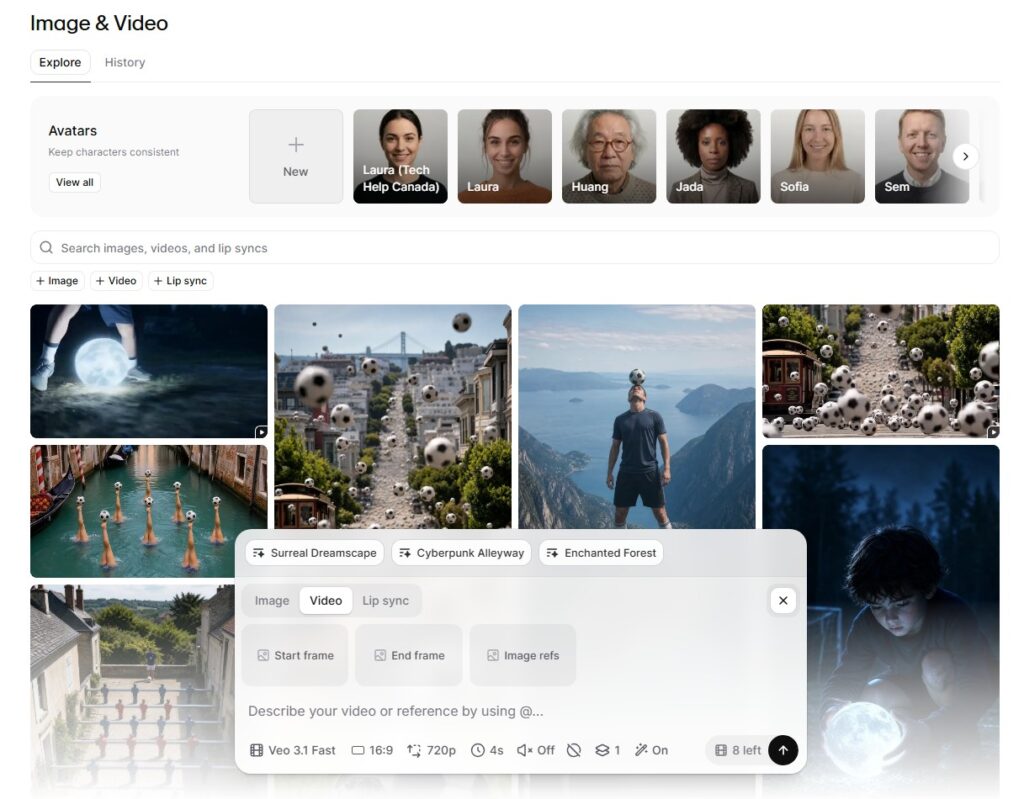
Task: Add a Video filter chip
Action: [x=116, y=281]
